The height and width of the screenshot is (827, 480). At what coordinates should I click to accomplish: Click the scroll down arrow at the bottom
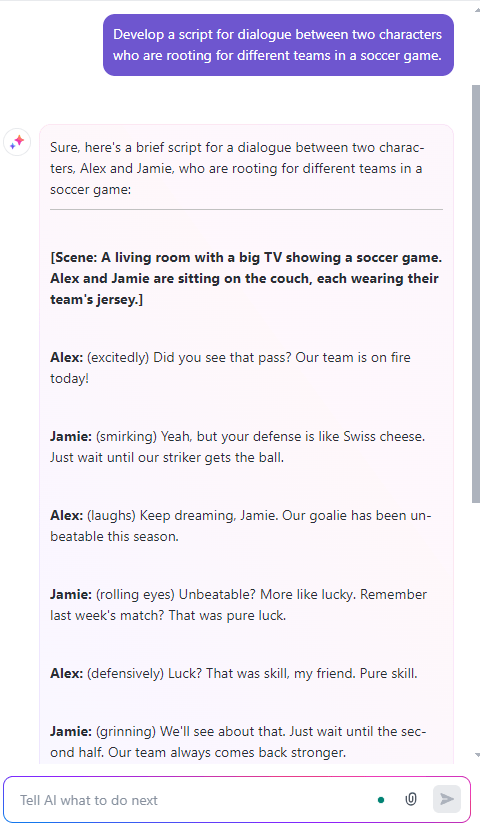pos(476,755)
